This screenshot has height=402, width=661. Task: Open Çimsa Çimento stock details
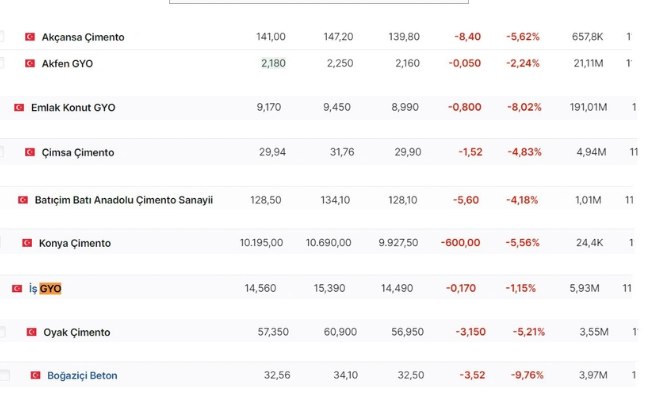pos(78,153)
